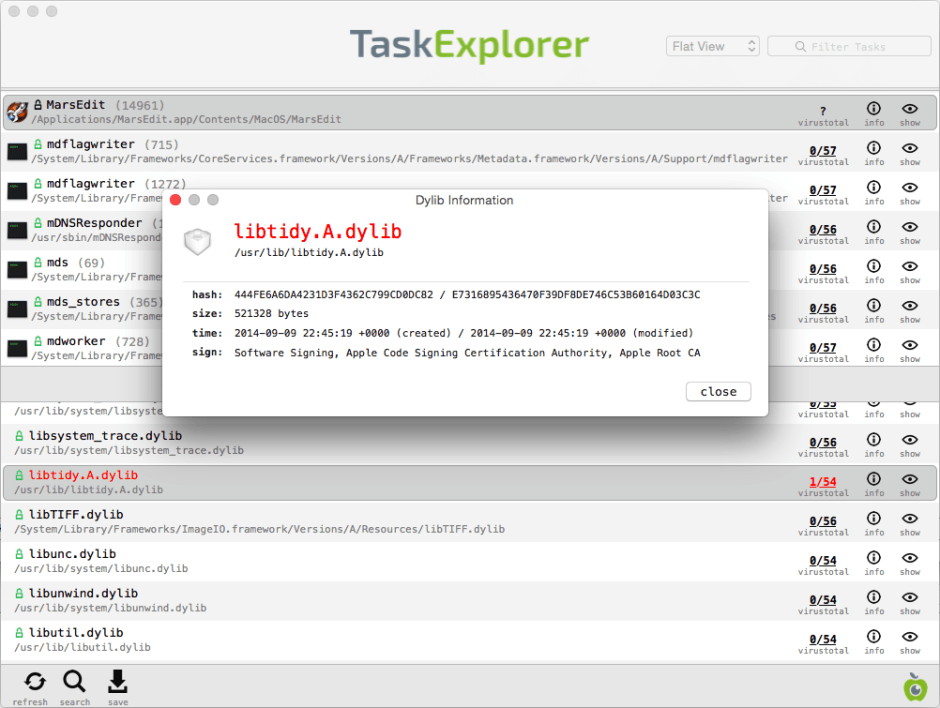Click the green apple logo icon
Image resolution: width=940 pixels, height=708 pixels.
click(x=914, y=686)
